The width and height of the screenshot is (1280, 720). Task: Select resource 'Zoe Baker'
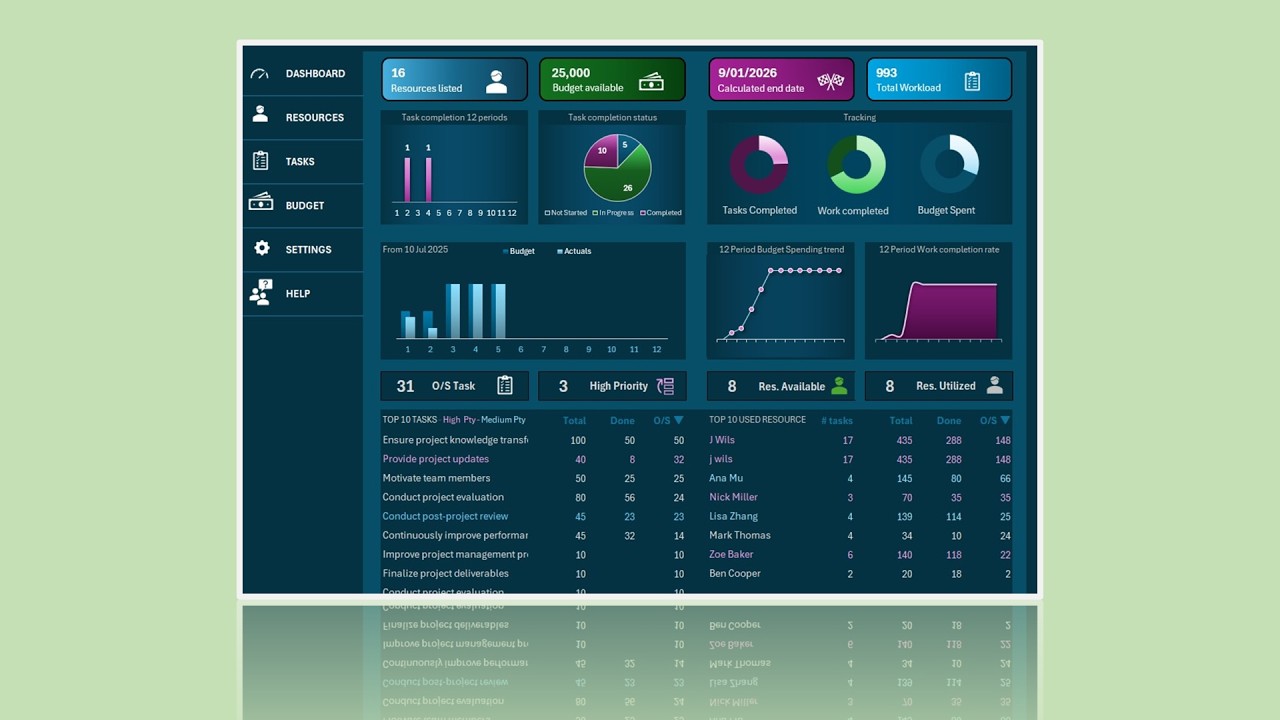[x=731, y=554]
